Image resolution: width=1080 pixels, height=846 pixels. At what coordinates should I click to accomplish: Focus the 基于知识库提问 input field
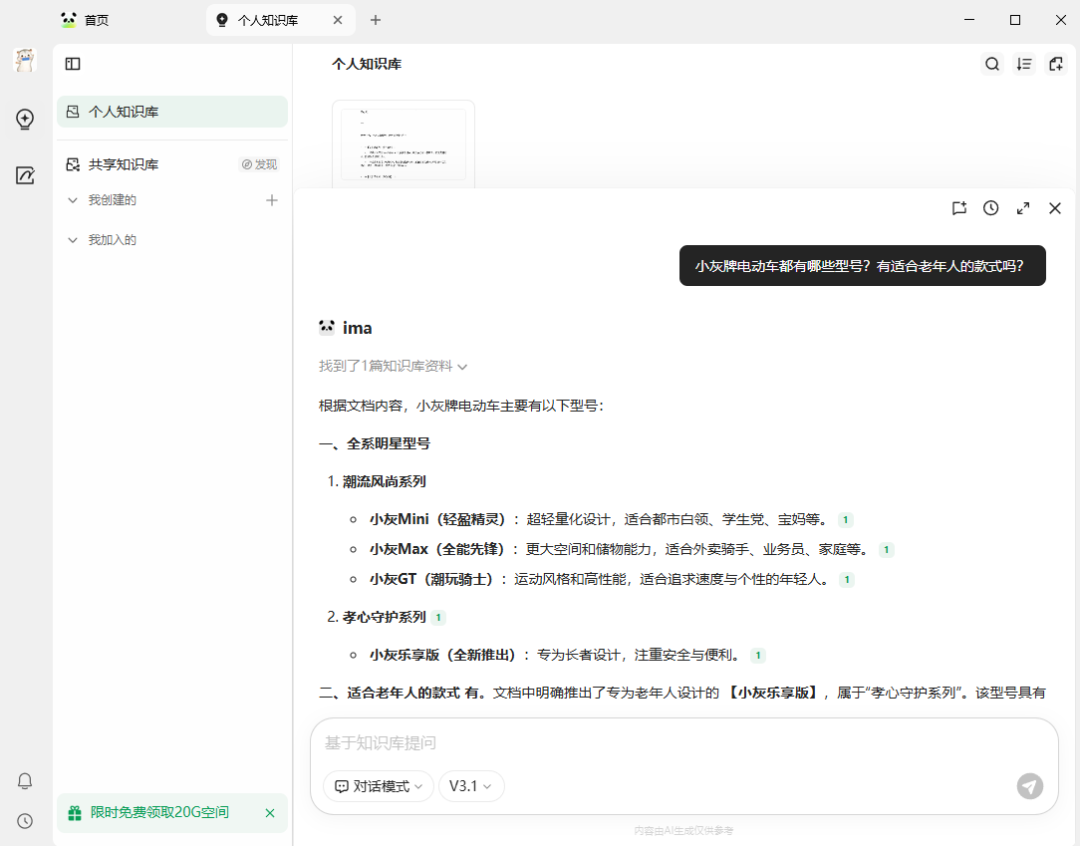point(684,743)
